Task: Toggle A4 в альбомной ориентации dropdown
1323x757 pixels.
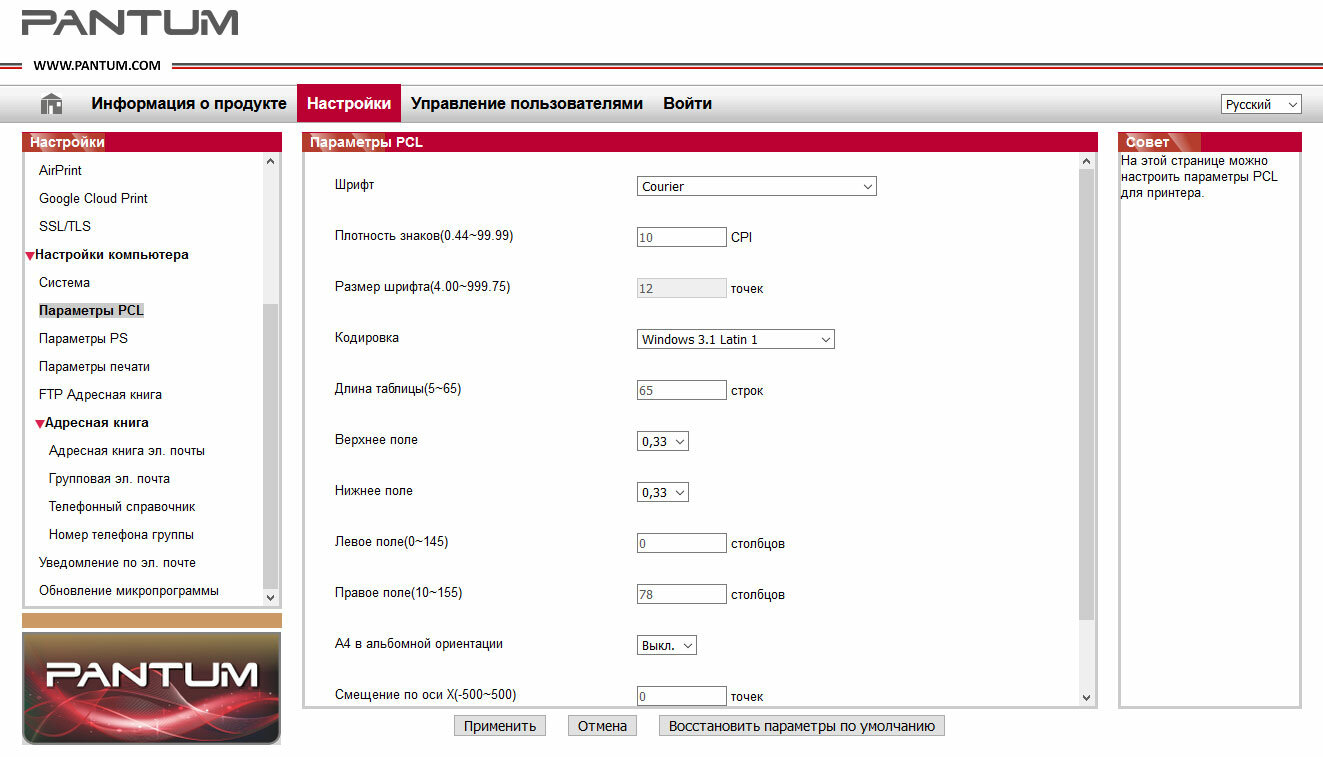Action: tap(666, 645)
